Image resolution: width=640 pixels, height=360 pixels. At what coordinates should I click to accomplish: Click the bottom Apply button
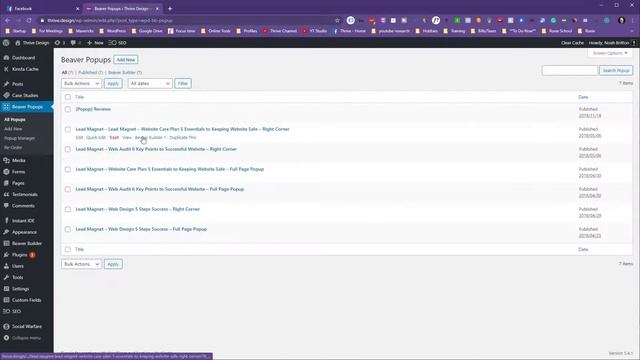point(113,264)
